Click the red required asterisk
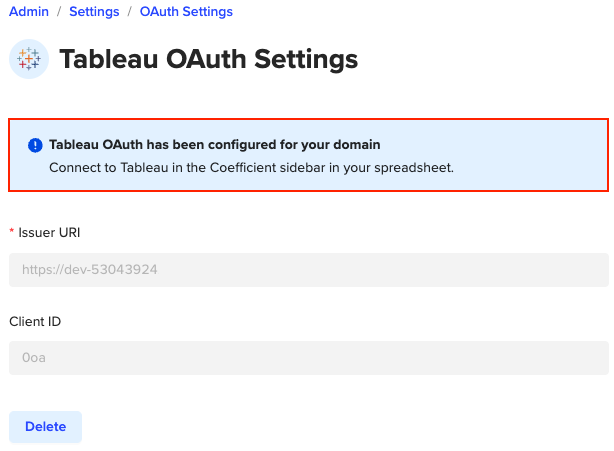This screenshot has width=614, height=451. [x=12, y=233]
